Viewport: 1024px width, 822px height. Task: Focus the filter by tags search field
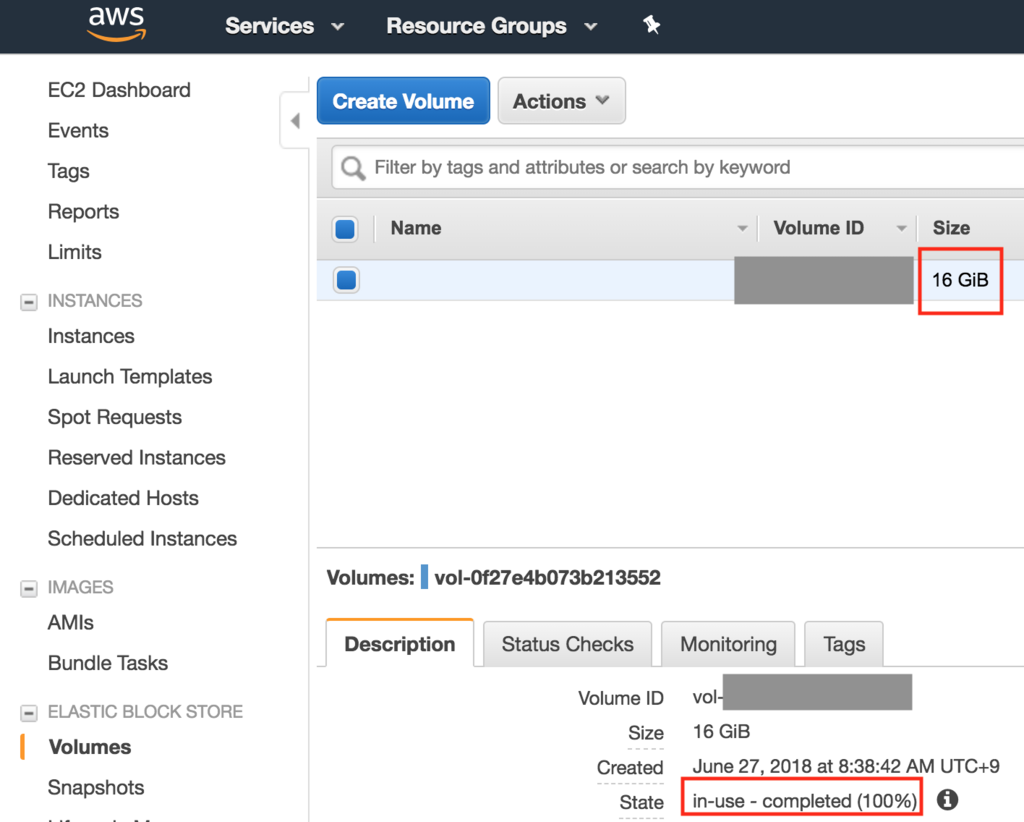(679, 168)
